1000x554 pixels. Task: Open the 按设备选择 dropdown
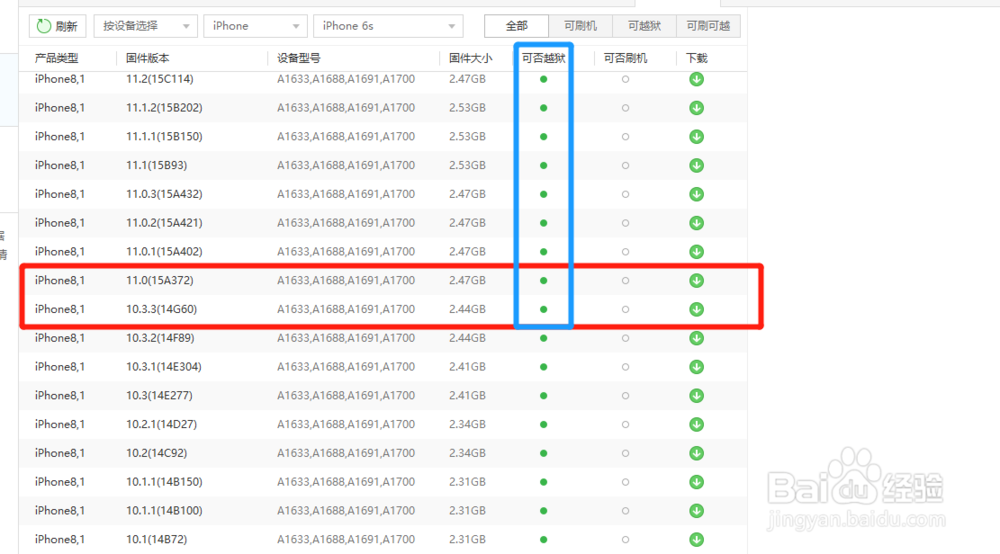tap(145, 26)
